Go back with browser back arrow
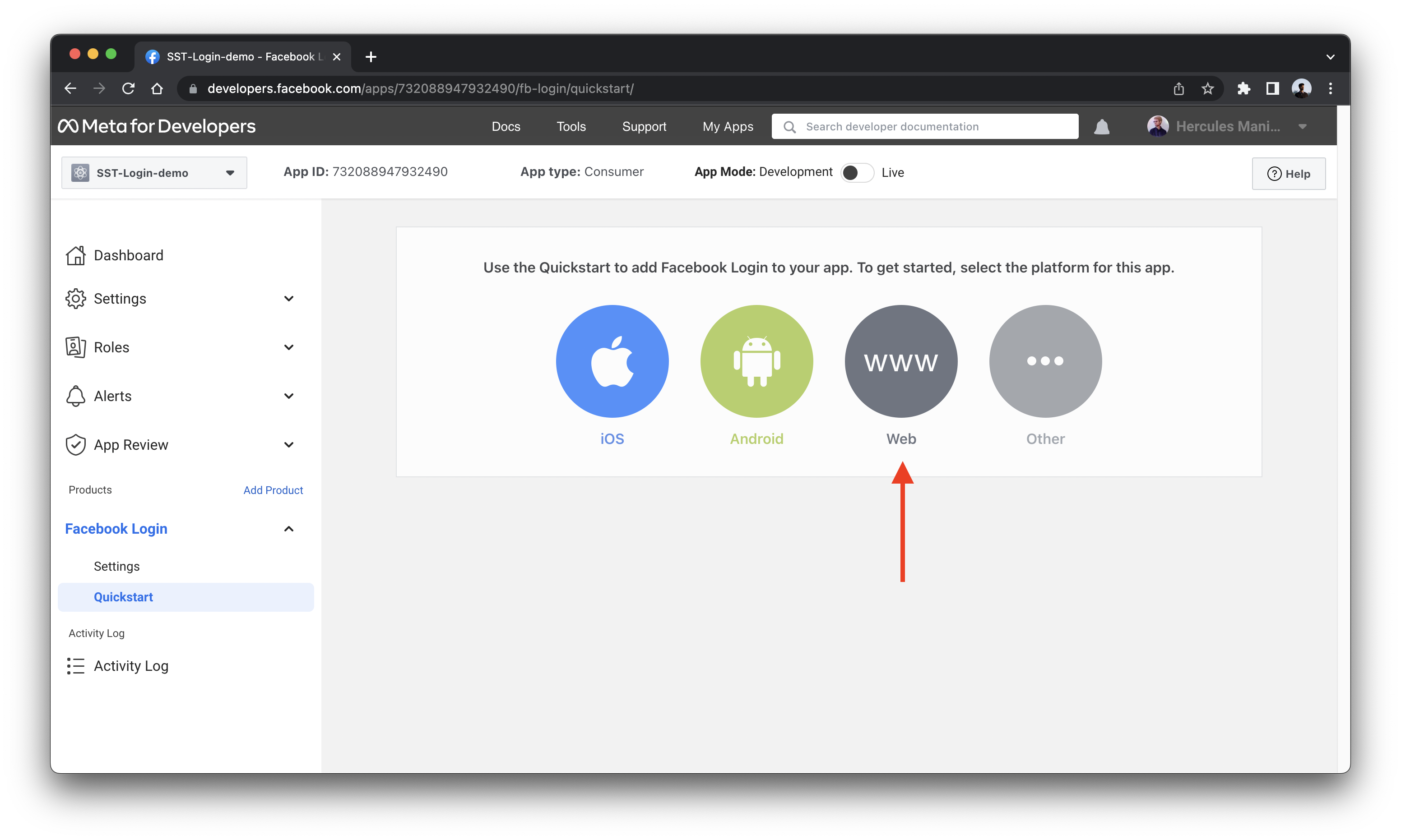The image size is (1401, 840). pos(70,88)
